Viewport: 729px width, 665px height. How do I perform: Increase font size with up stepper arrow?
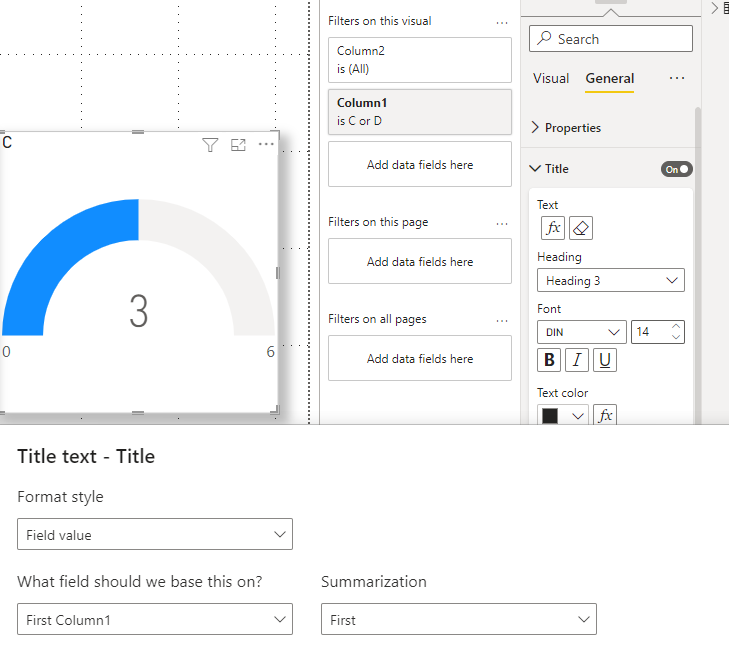676,326
